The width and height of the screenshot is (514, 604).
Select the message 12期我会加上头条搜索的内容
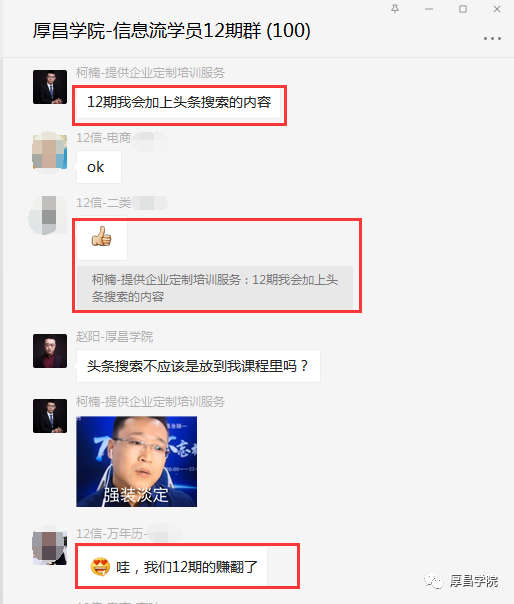coord(179,102)
